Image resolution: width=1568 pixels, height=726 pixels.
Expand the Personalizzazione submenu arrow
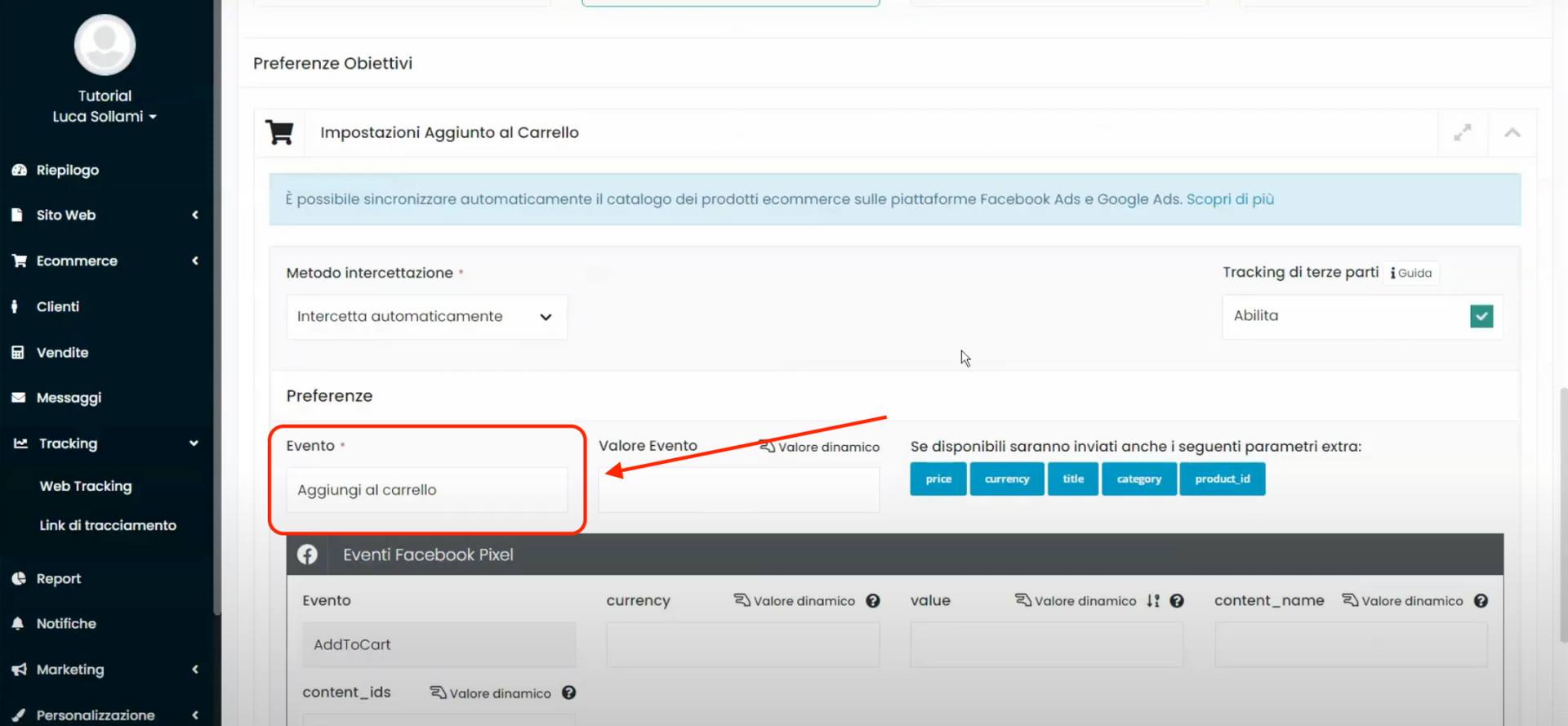click(x=195, y=715)
